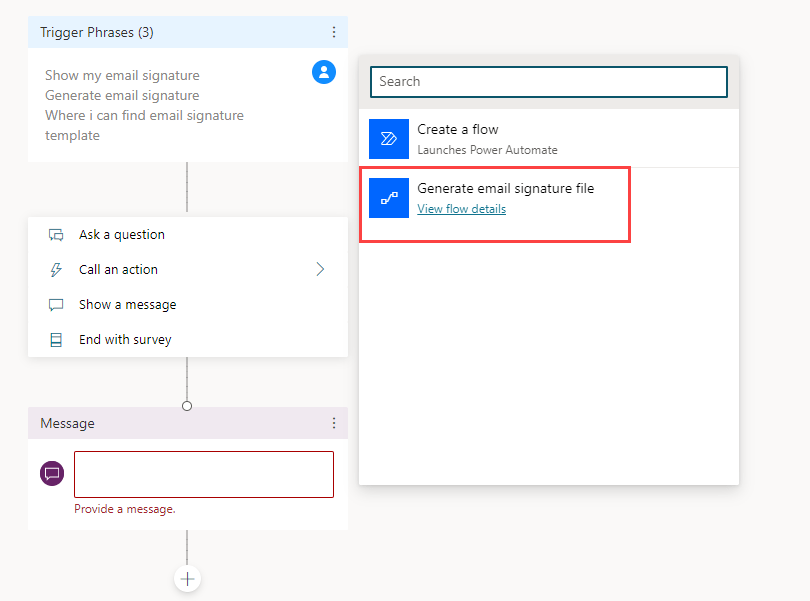Viewport: 810px width, 601px height.
Task: Click the Call an action lightning icon
Action: tap(56, 270)
